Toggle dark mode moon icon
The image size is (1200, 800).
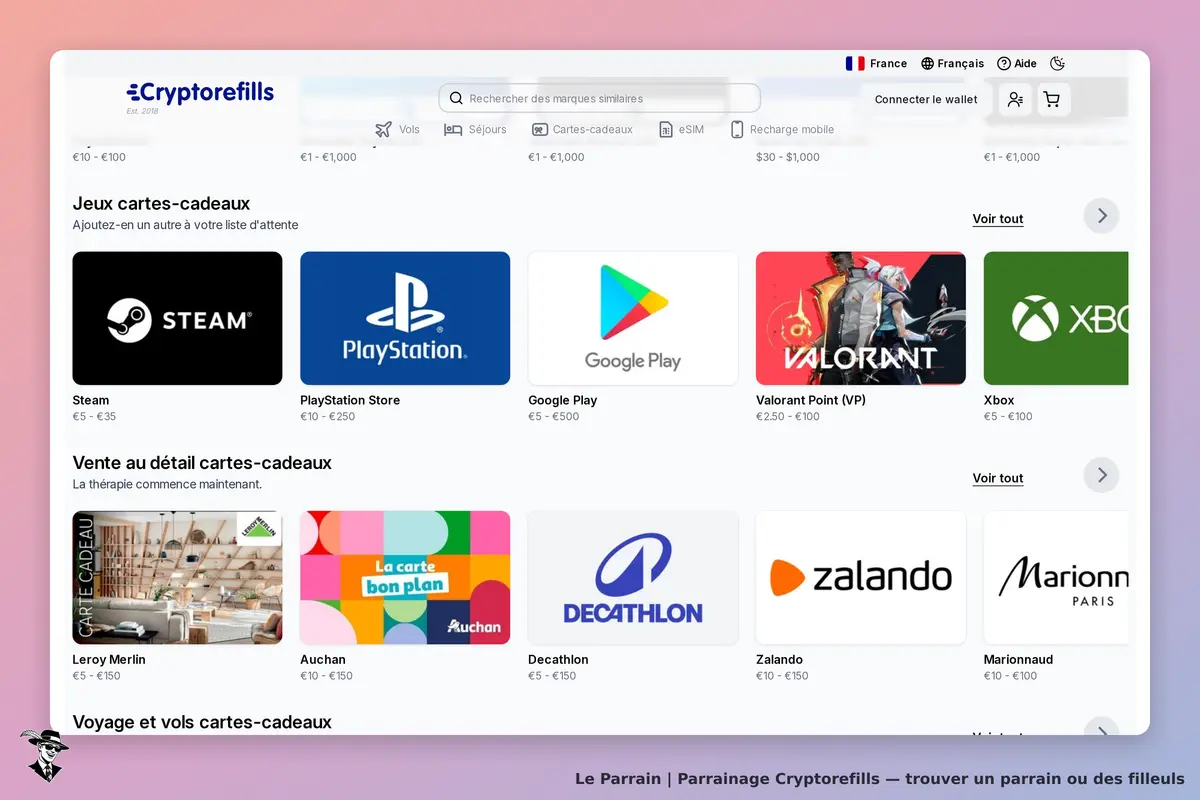click(1058, 63)
